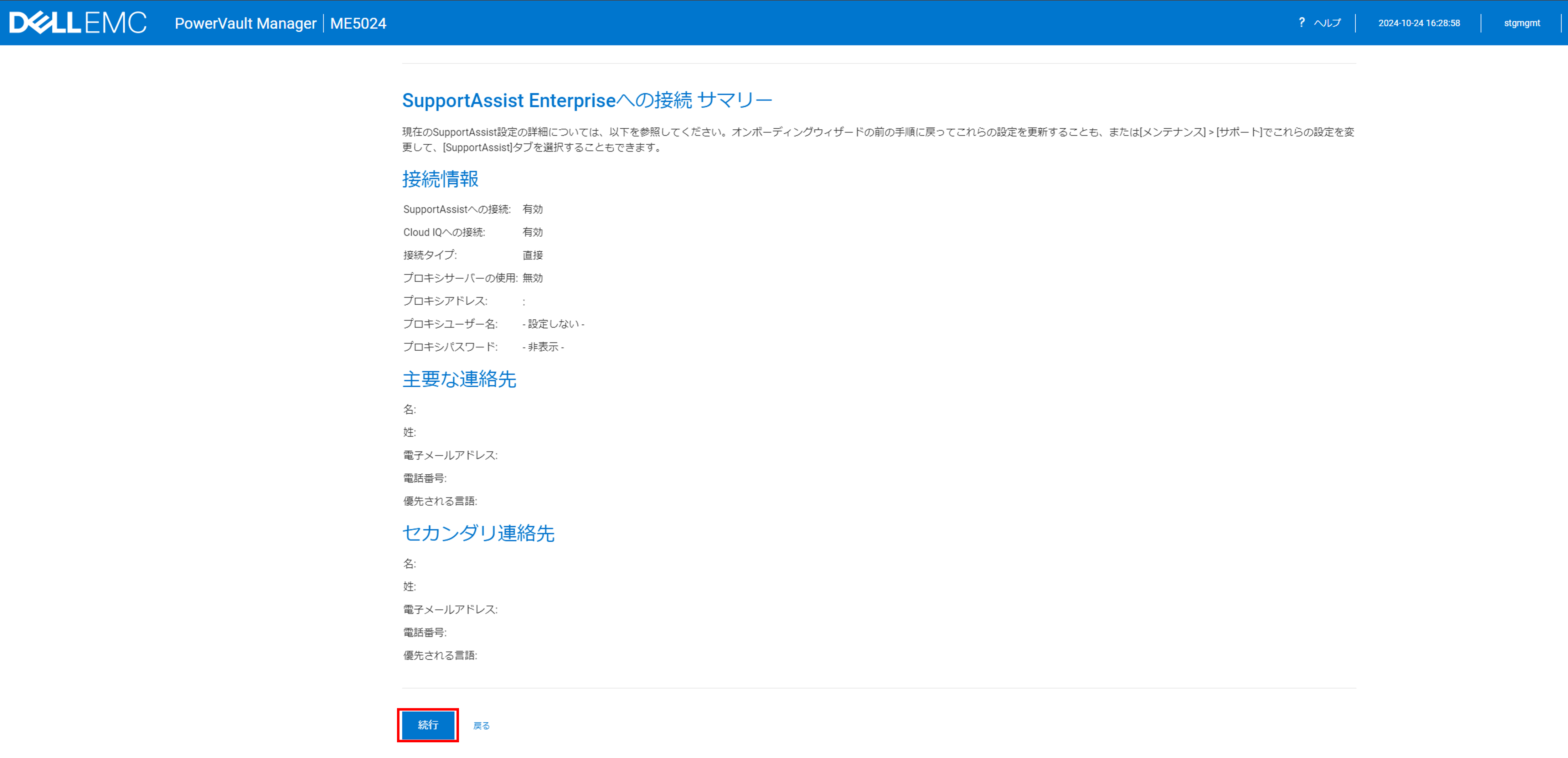Click 電話番号 under セカンダリ連絡先
Viewport: 1568px width, 758px height.
(425, 633)
